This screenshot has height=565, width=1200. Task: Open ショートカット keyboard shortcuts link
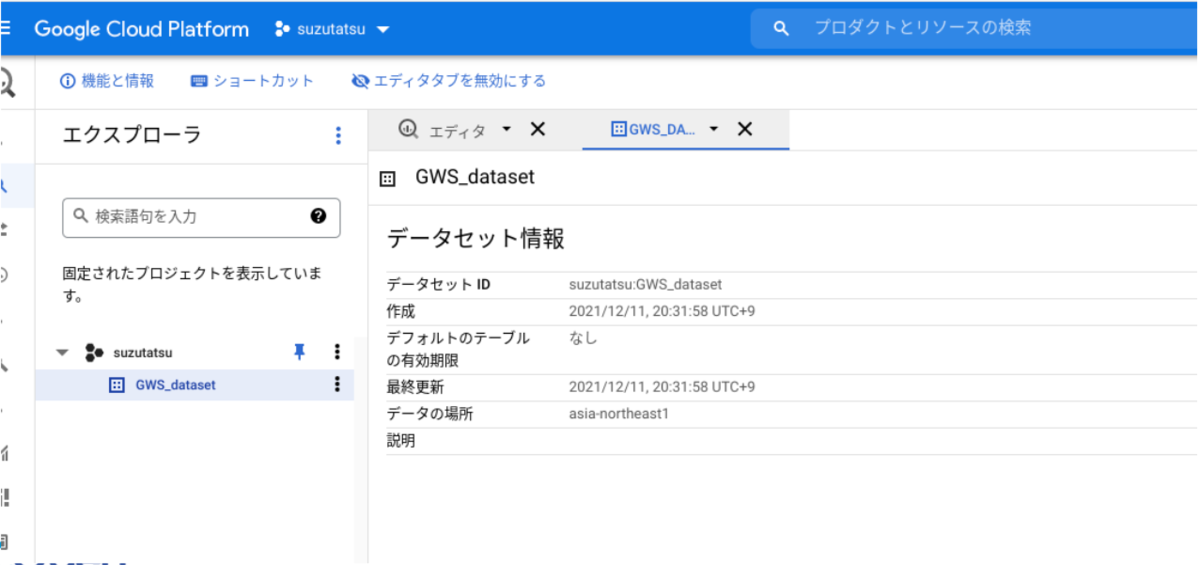pos(252,81)
